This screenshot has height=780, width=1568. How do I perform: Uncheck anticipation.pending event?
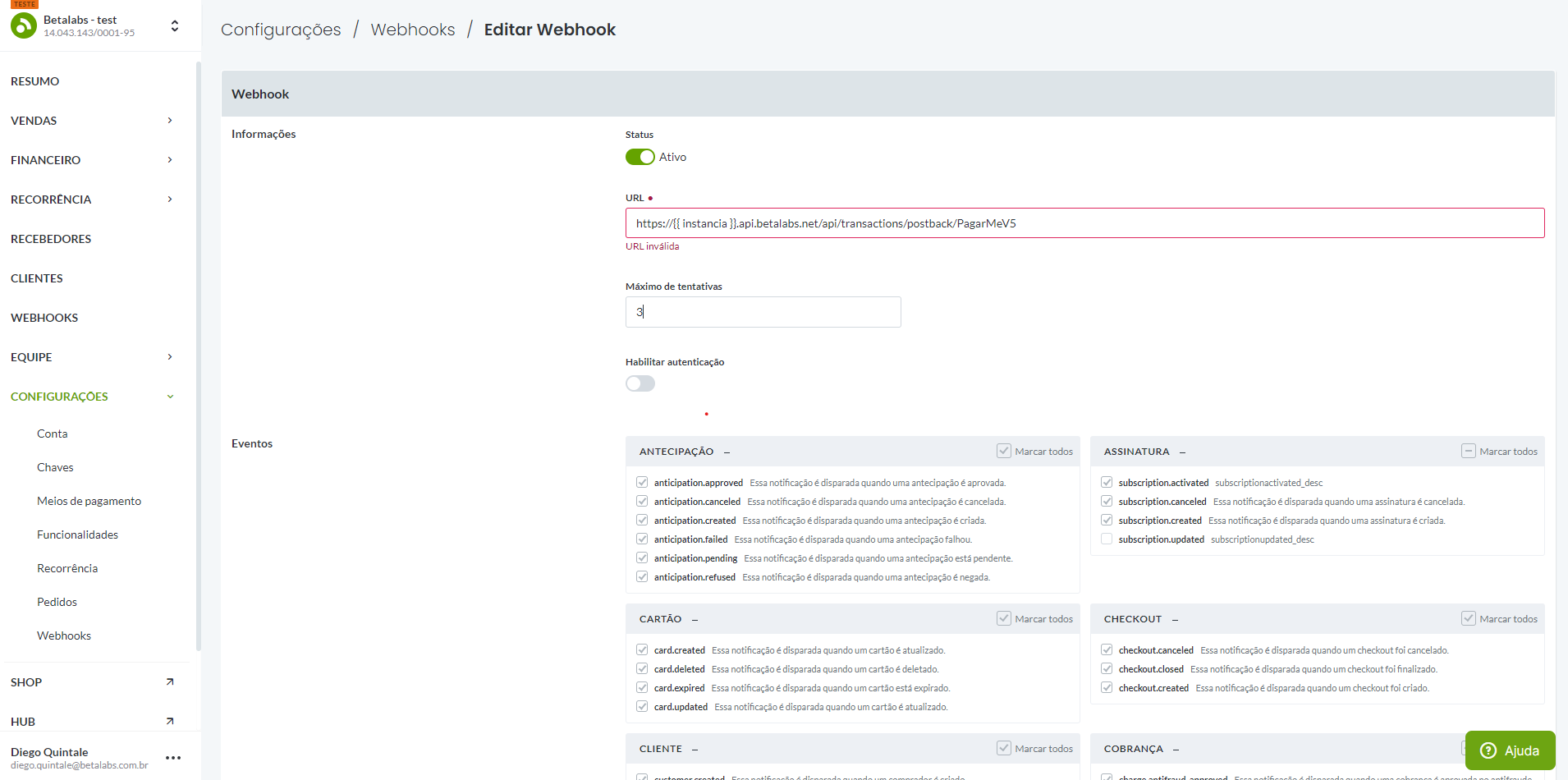642,557
